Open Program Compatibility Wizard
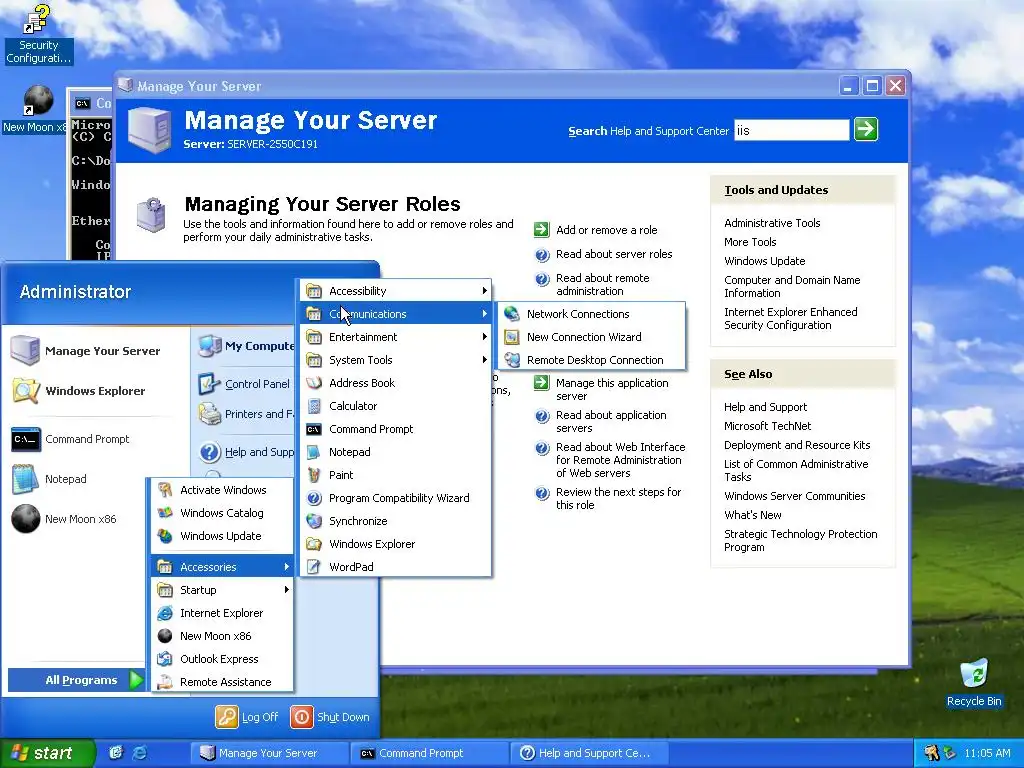Image resolution: width=1024 pixels, height=768 pixels. (x=395, y=498)
